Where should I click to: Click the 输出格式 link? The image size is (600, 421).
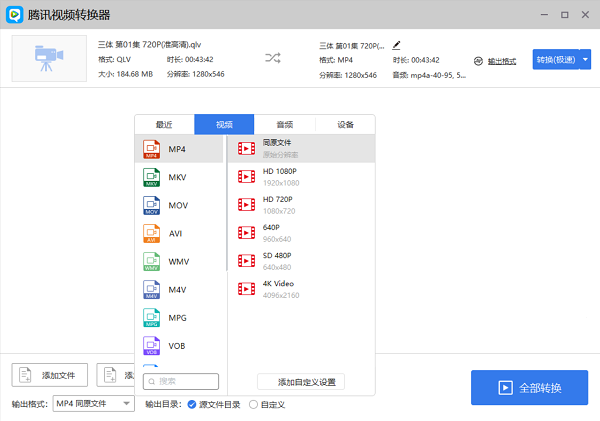pyautogui.click(x=501, y=61)
